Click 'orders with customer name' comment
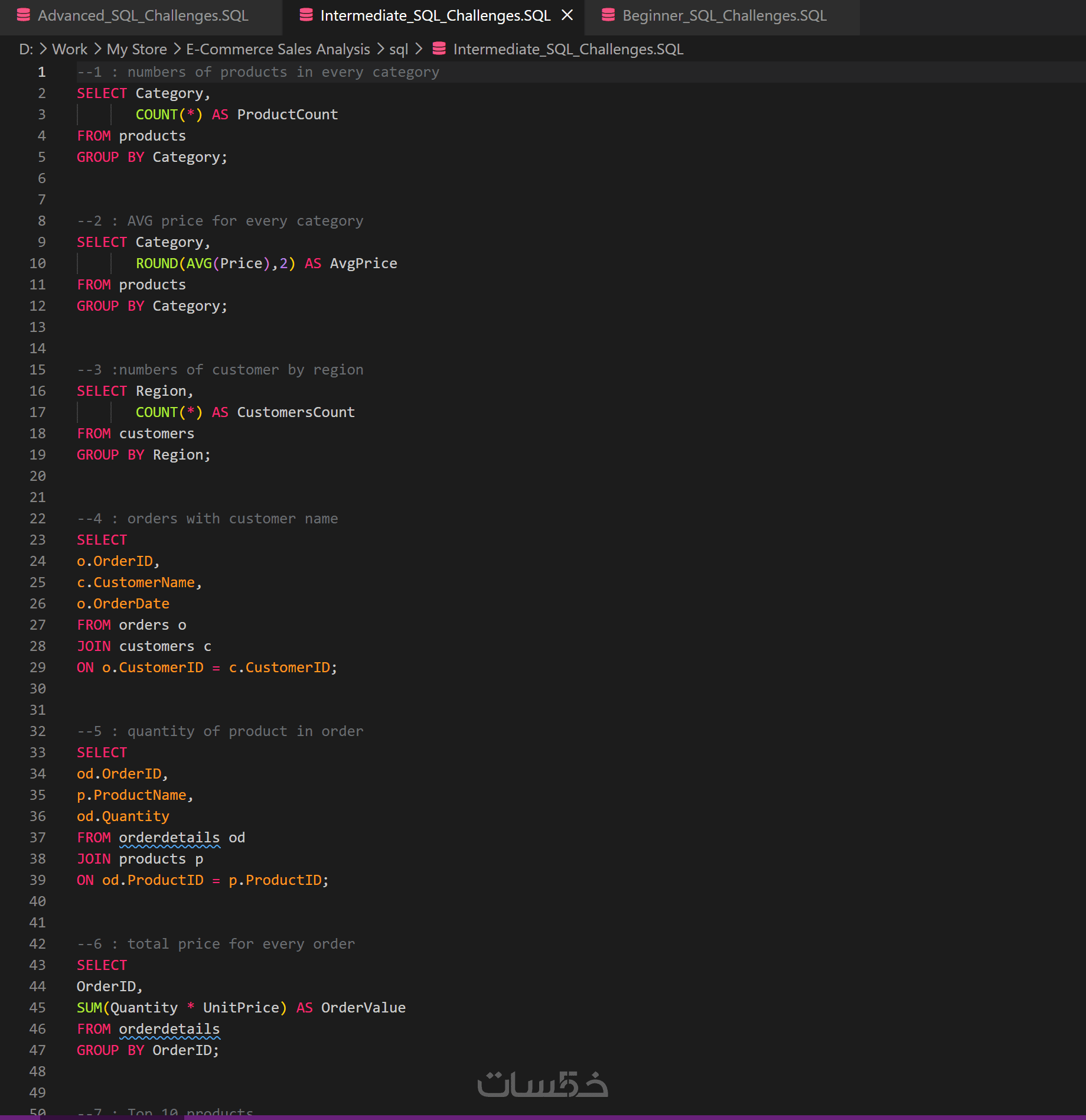 (x=233, y=519)
